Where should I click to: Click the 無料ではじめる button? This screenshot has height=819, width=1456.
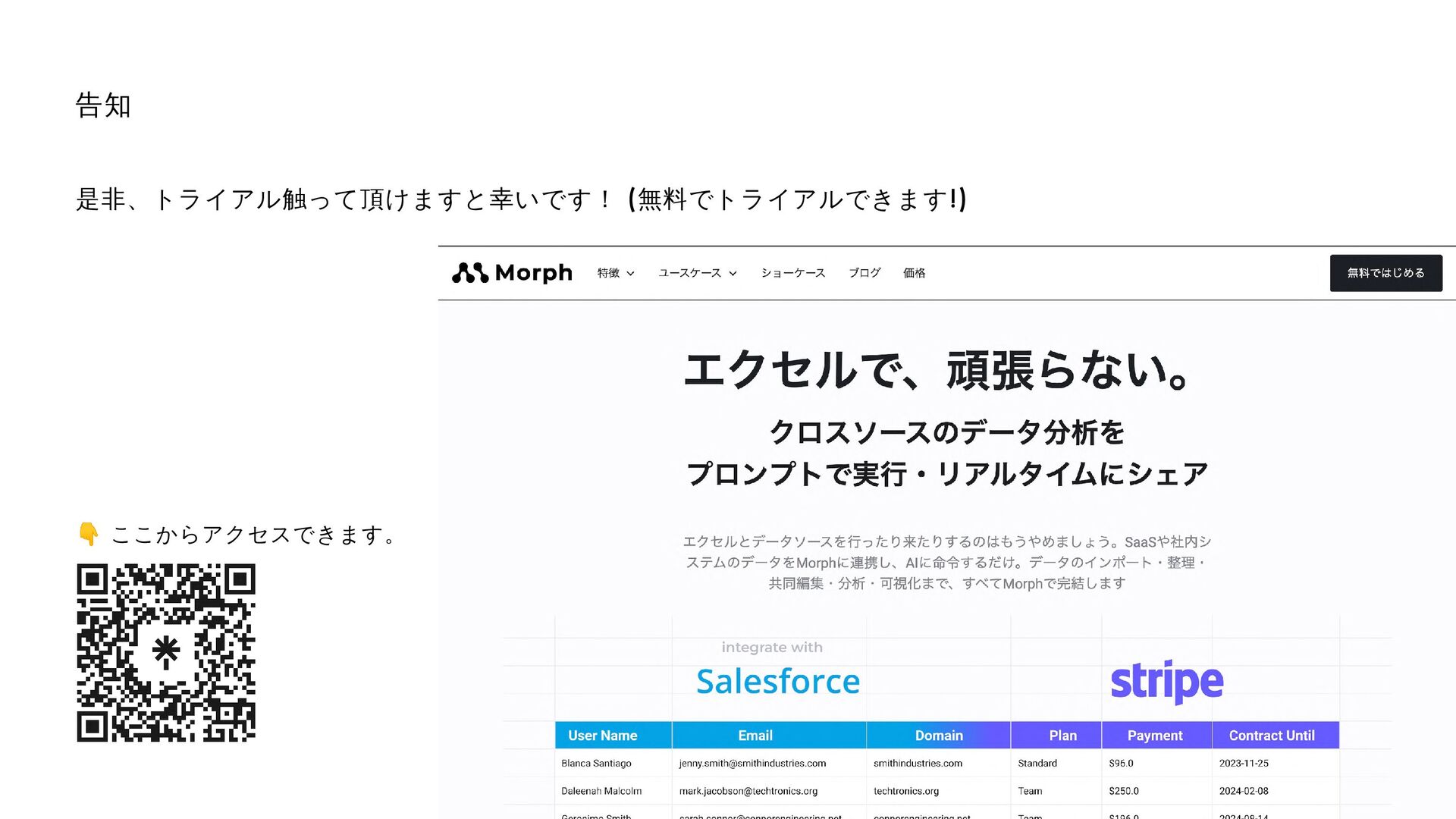click(1386, 273)
